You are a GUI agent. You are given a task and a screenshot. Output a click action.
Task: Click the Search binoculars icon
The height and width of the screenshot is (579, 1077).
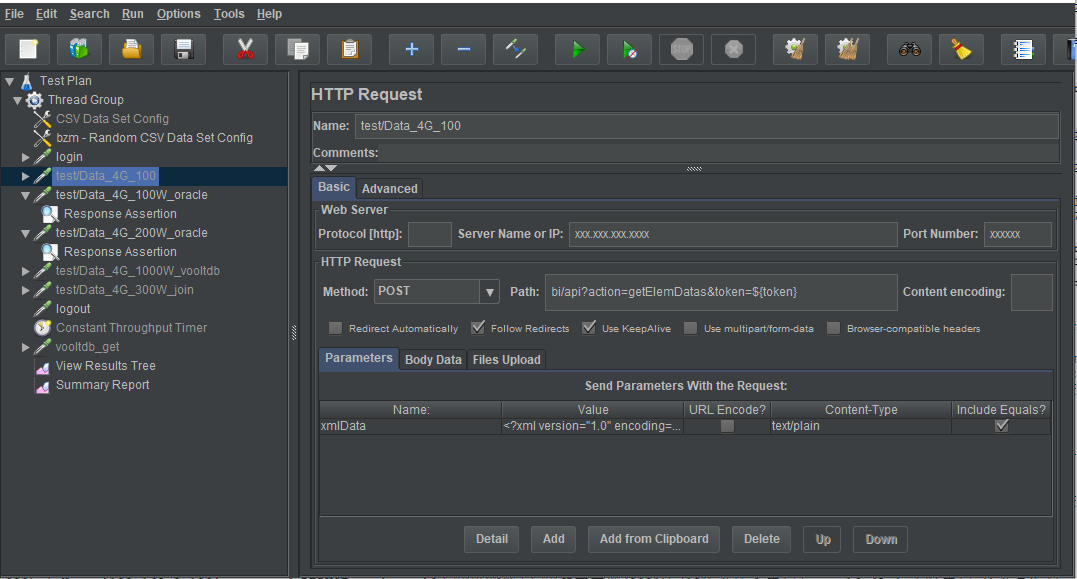(x=909, y=49)
